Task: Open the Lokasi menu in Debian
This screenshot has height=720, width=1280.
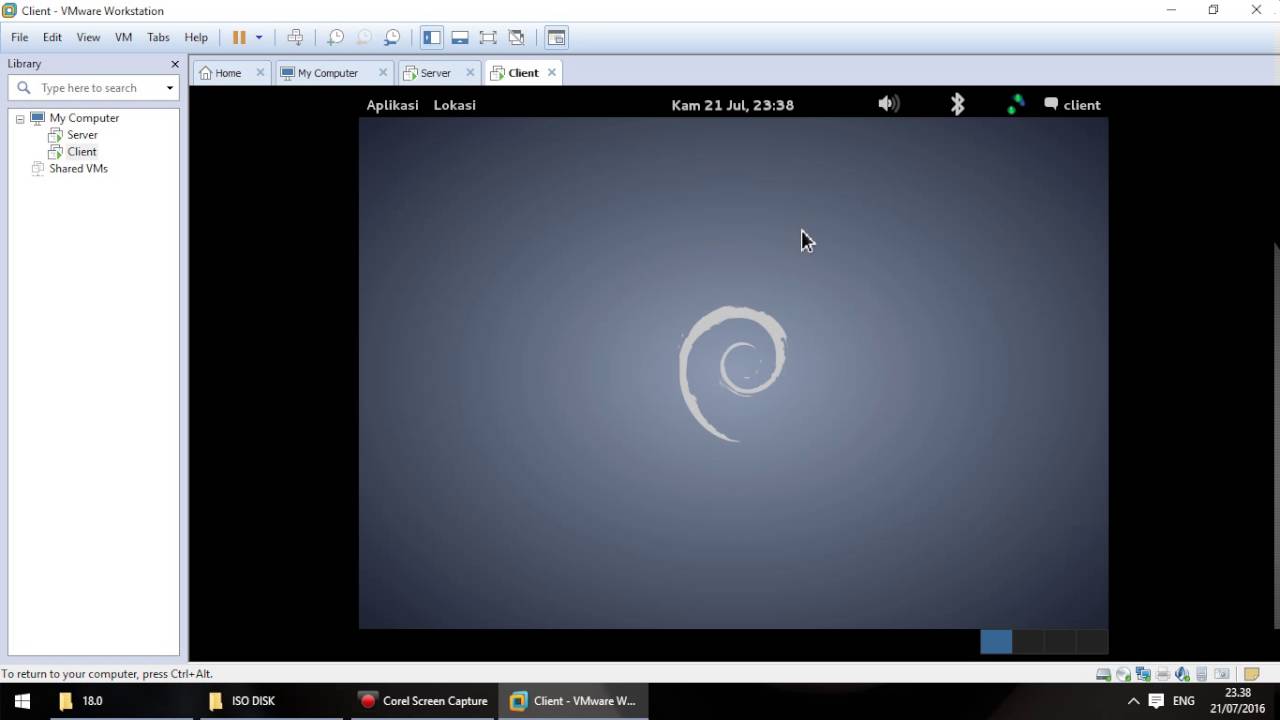Action: [x=455, y=105]
